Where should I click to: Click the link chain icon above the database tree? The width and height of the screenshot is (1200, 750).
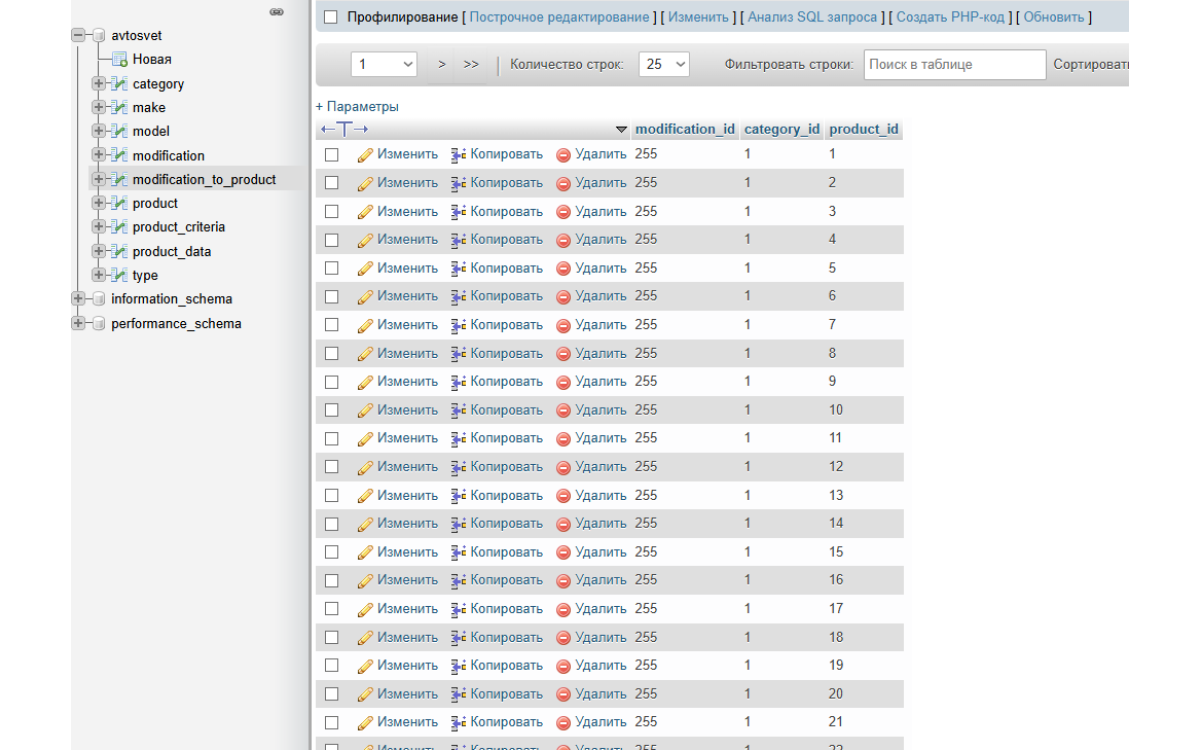coord(277,12)
